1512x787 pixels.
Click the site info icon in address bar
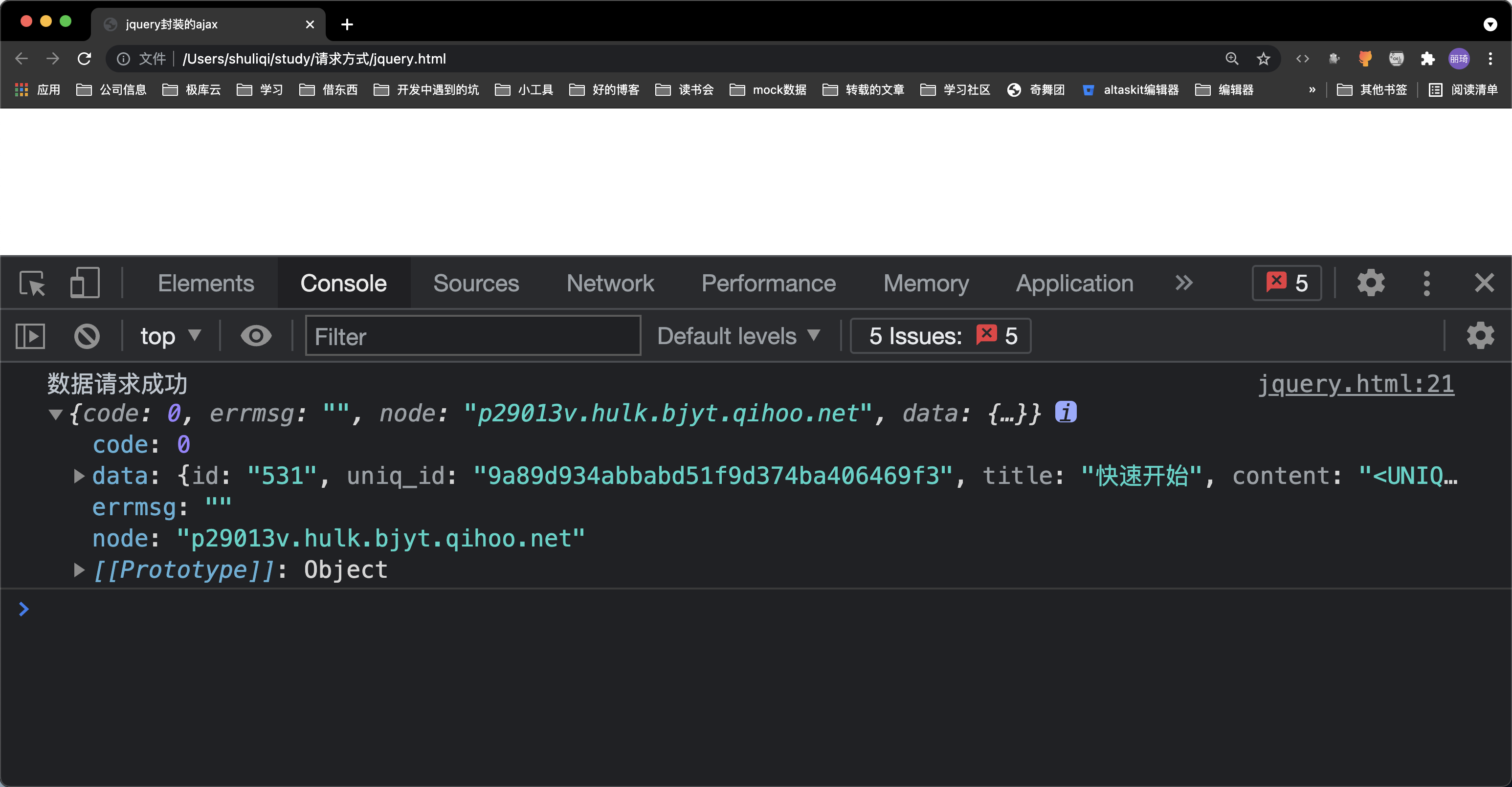click(x=123, y=59)
